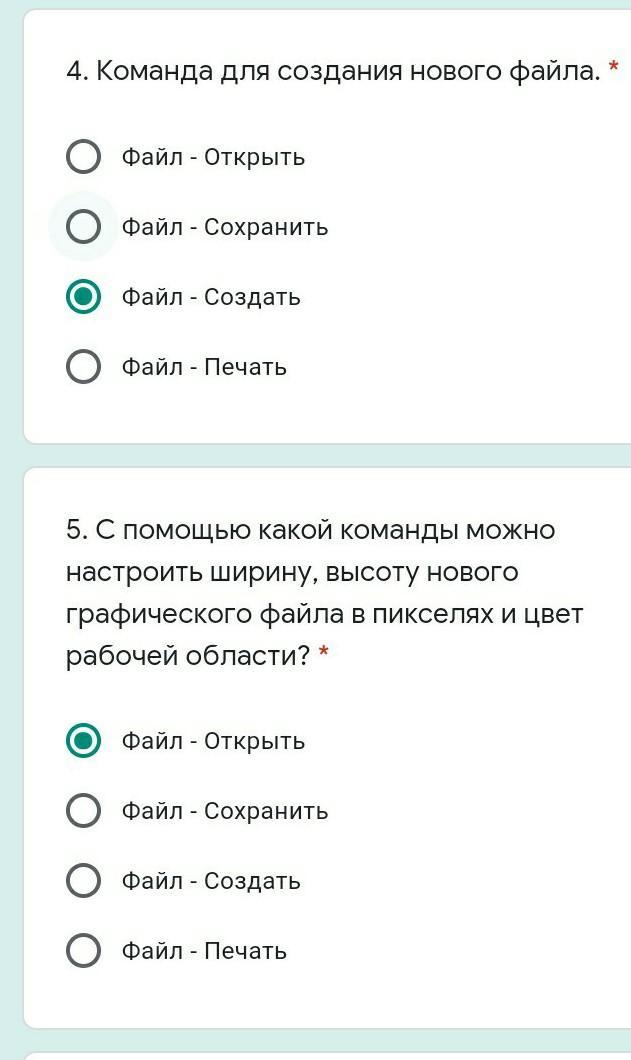The width and height of the screenshot is (631, 1060).
Task: Click 'Файл - Открыть' label text in question 4
Action: [x=213, y=157]
